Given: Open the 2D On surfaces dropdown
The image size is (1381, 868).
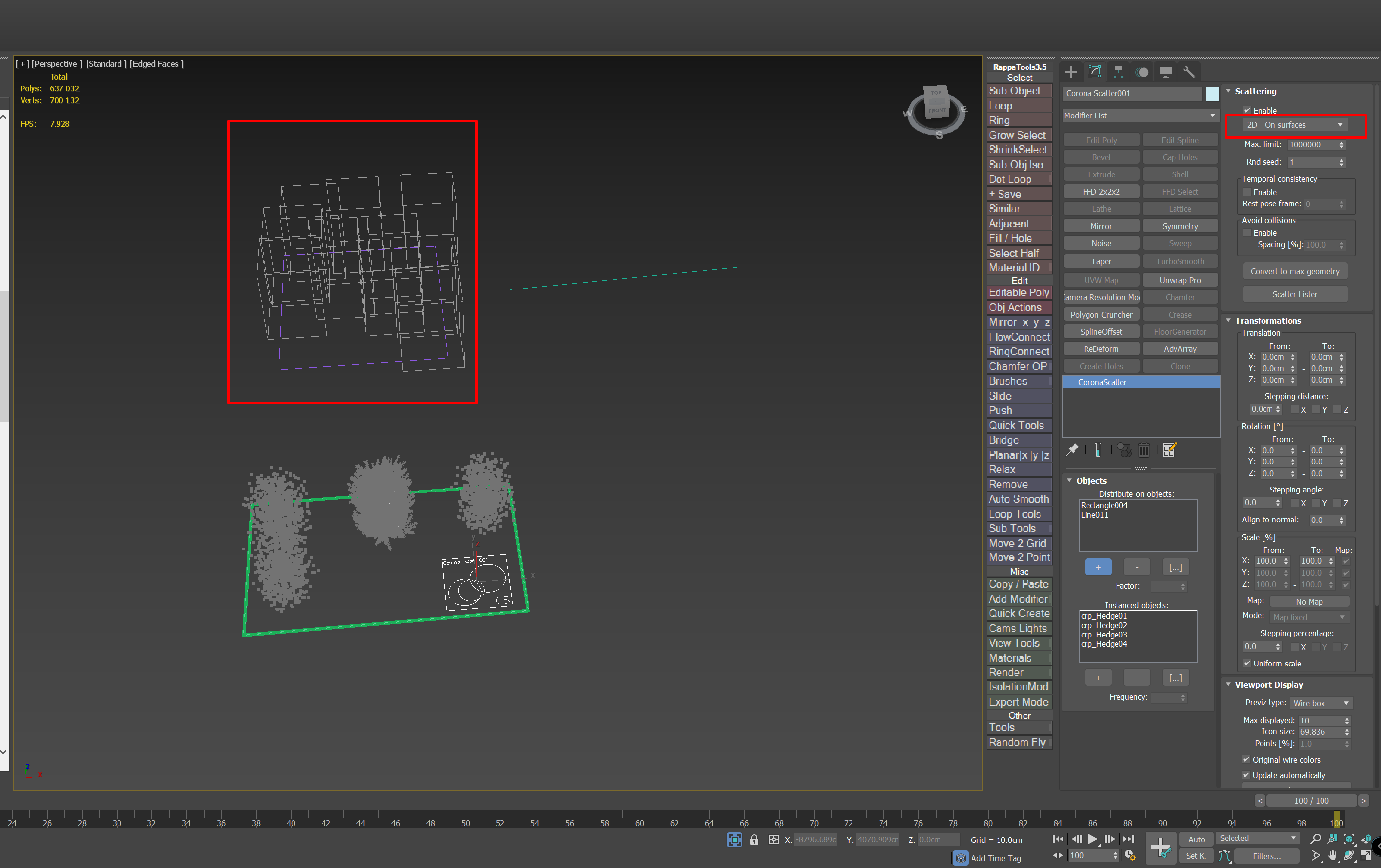Looking at the screenshot, I should click(x=1295, y=125).
